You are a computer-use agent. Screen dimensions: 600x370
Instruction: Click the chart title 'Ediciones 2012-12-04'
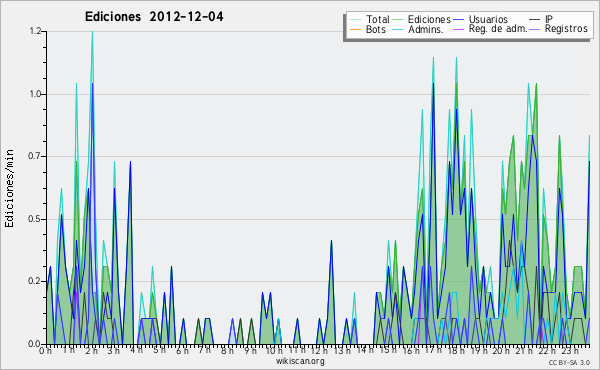pos(154,17)
